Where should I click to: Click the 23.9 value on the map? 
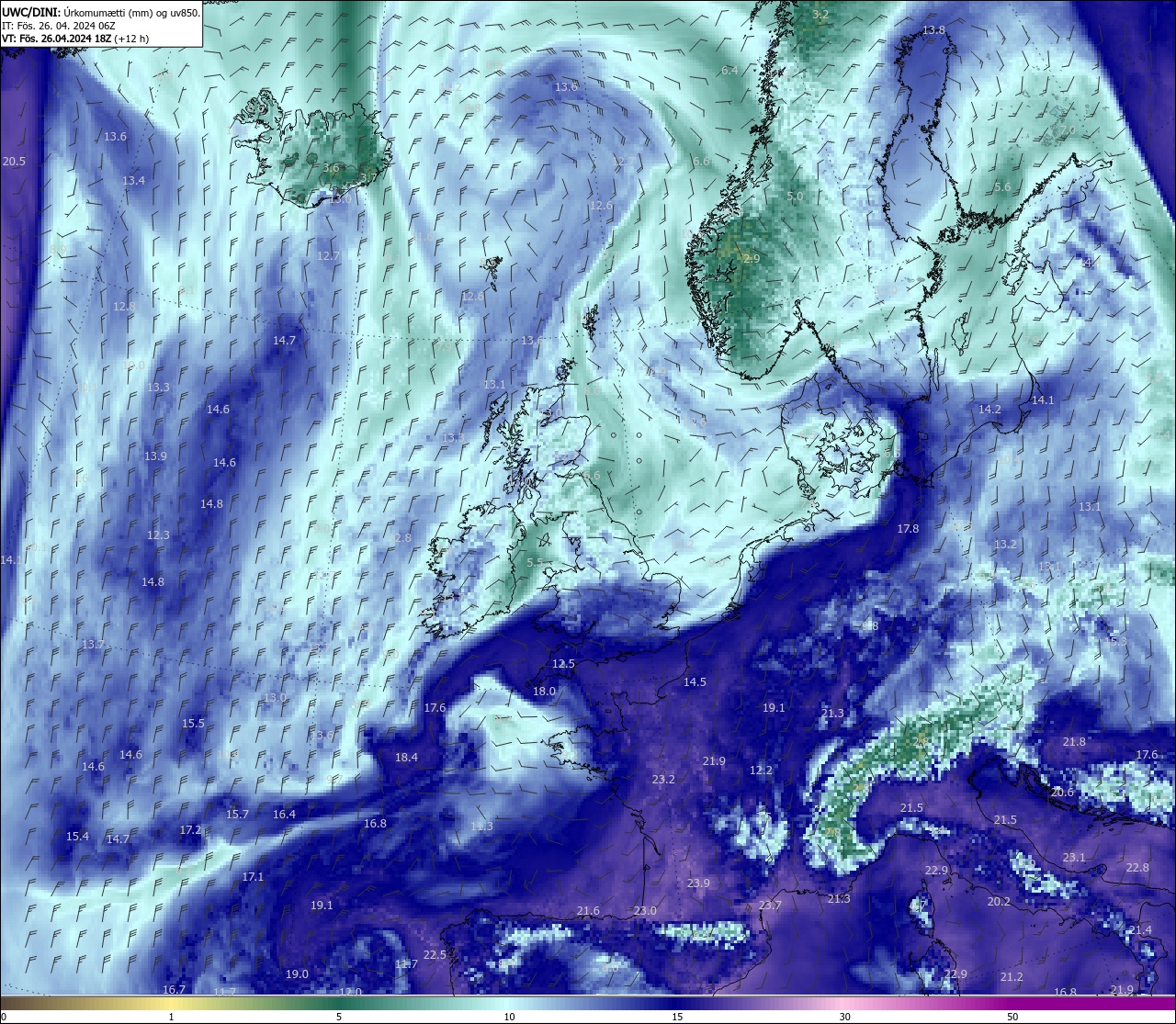pyautogui.click(x=698, y=883)
